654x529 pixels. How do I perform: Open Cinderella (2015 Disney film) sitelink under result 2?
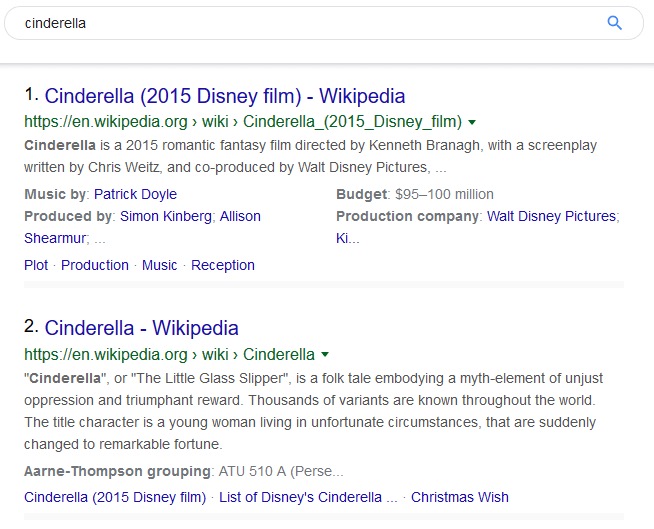click(x=115, y=497)
